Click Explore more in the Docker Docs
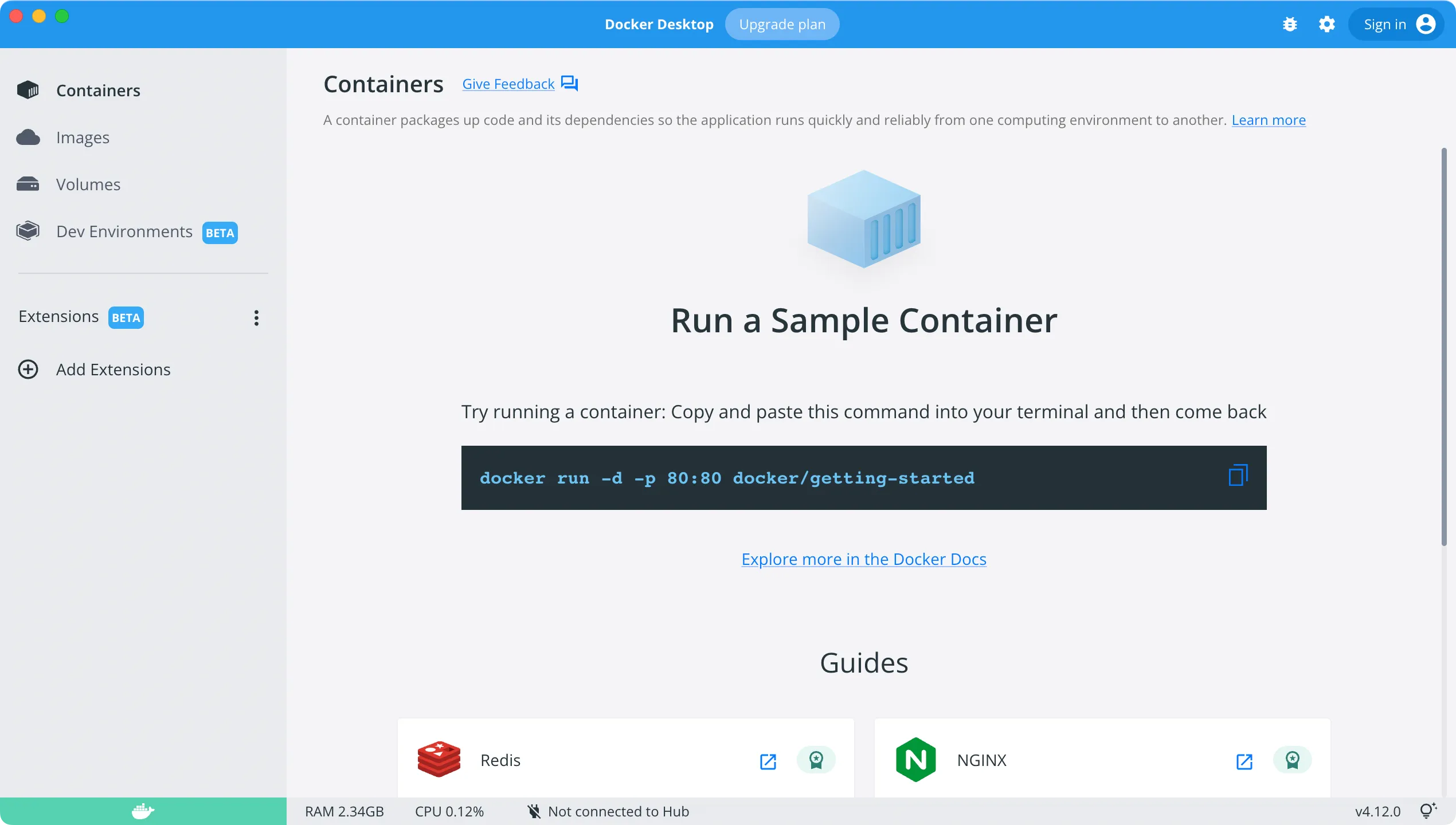Viewport: 1456px width, 825px height. [x=864, y=559]
